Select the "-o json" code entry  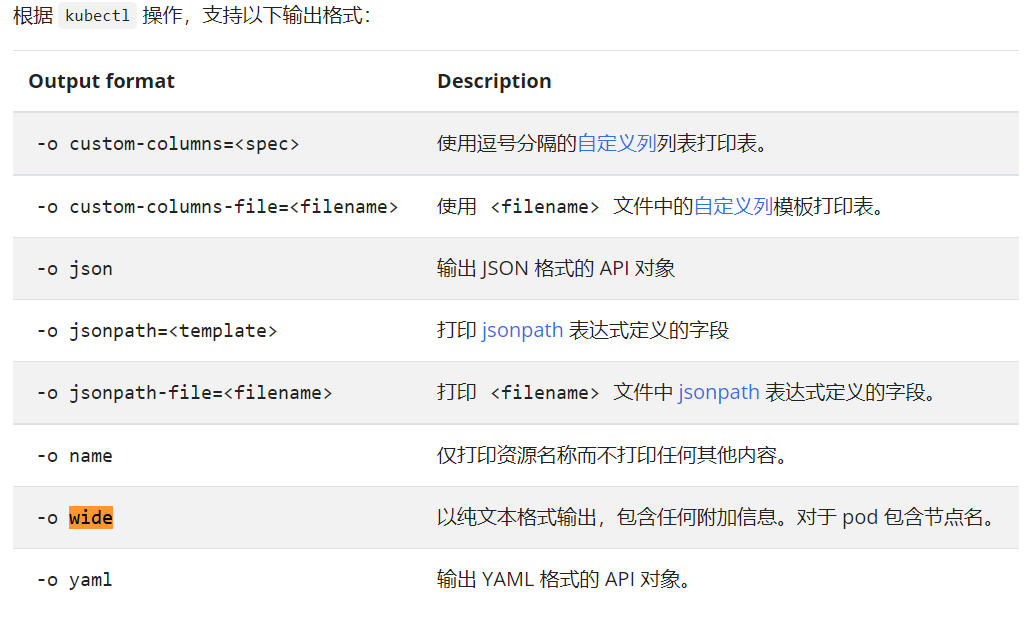pyautogui.click(x=75, y=269)
